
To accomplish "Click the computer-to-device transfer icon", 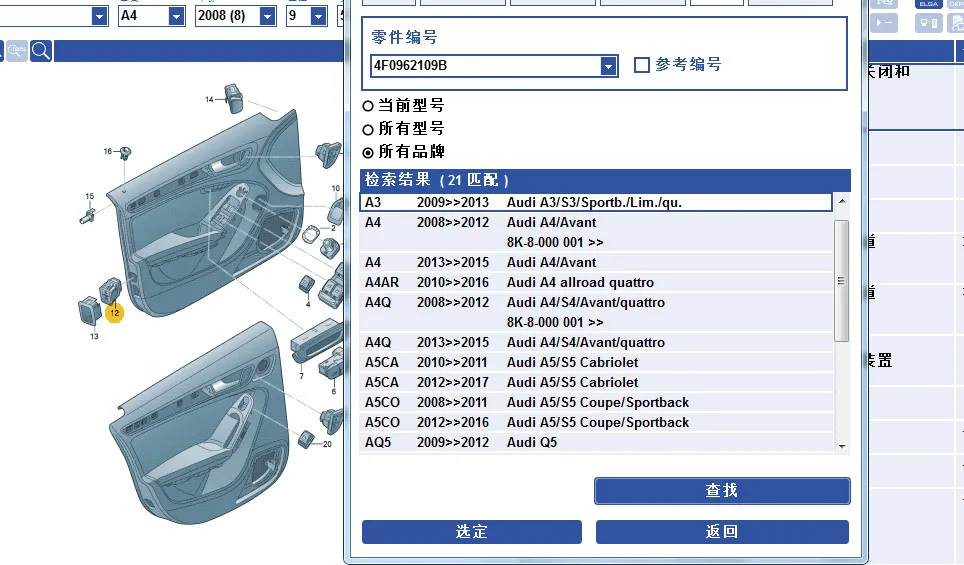I will tap(928, 23).
